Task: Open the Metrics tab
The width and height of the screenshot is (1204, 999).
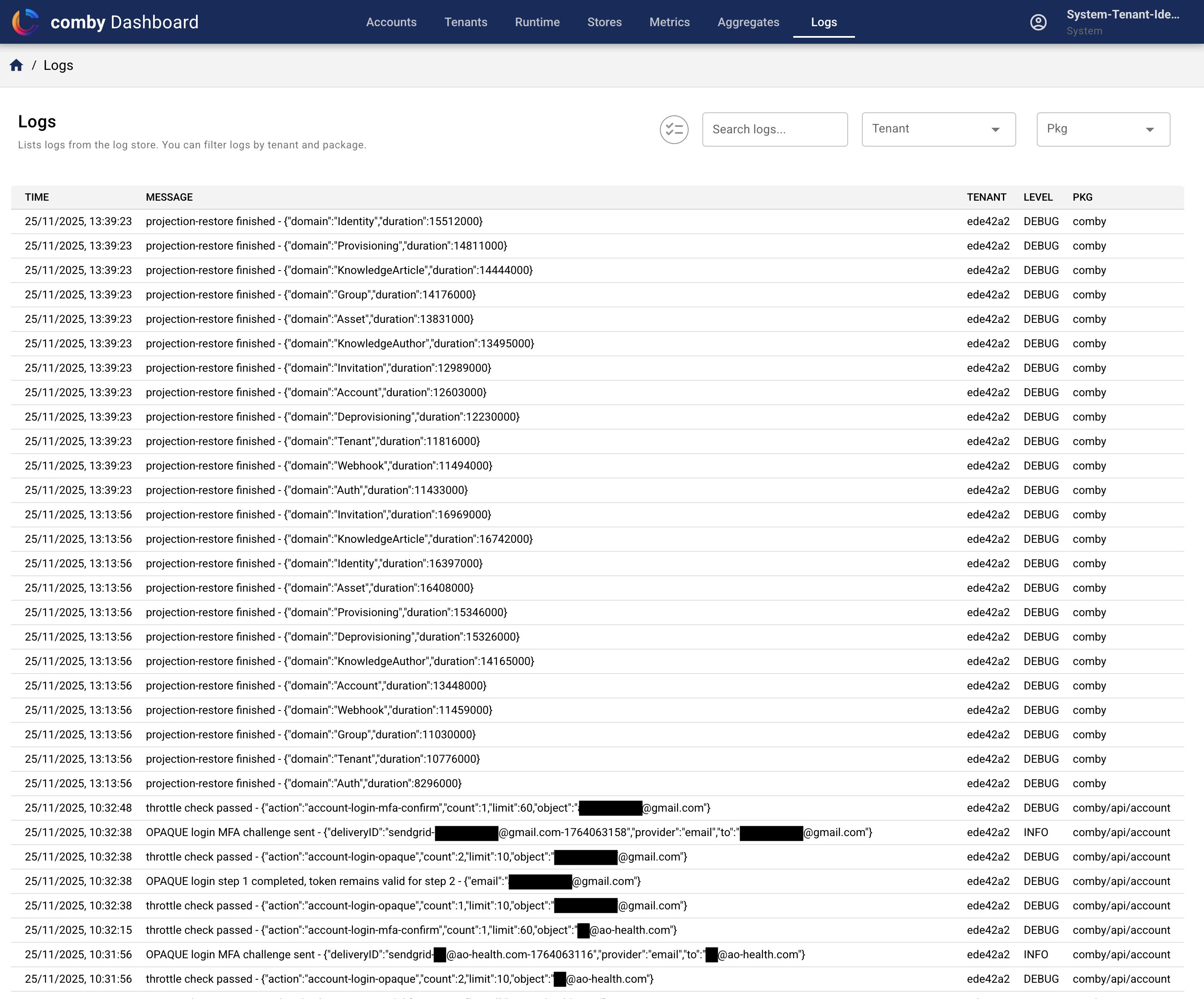Action: [670, 22]
